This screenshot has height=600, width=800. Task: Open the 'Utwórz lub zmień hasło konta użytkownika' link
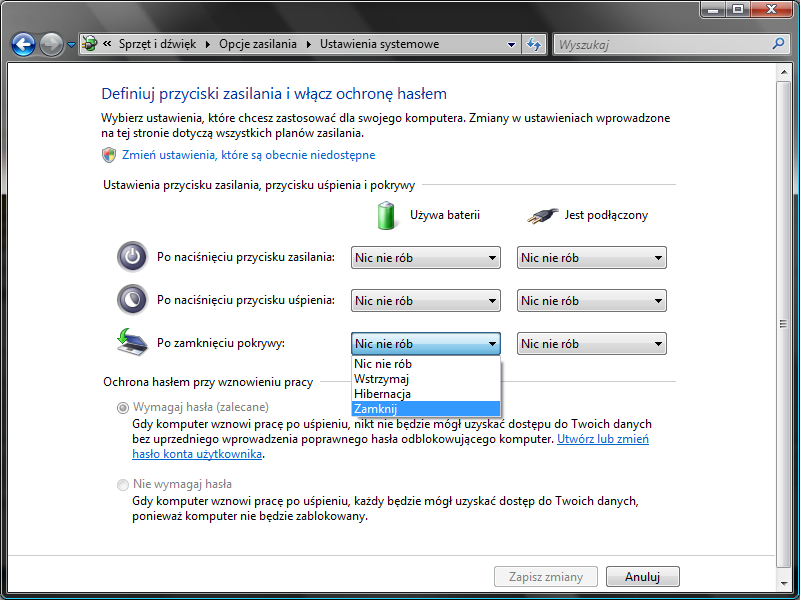pyautogui.click(x=603, y=439)
